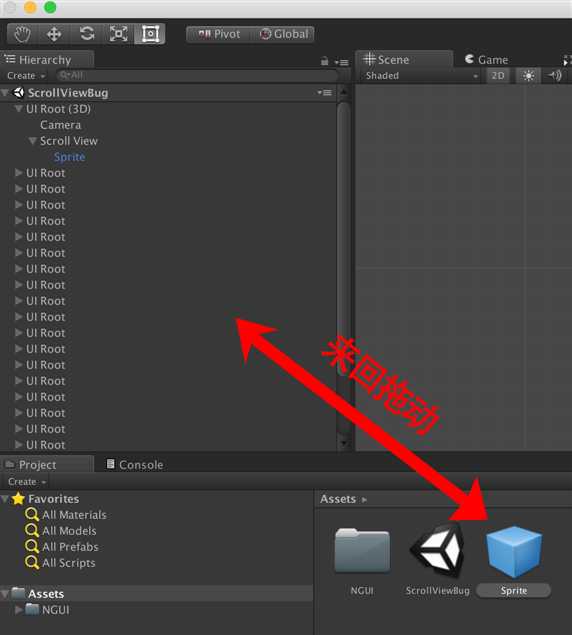The width and height of the screenshot is (572, 635).
Task: Expand the first collapsed UI Root
Action: point(18,173)
